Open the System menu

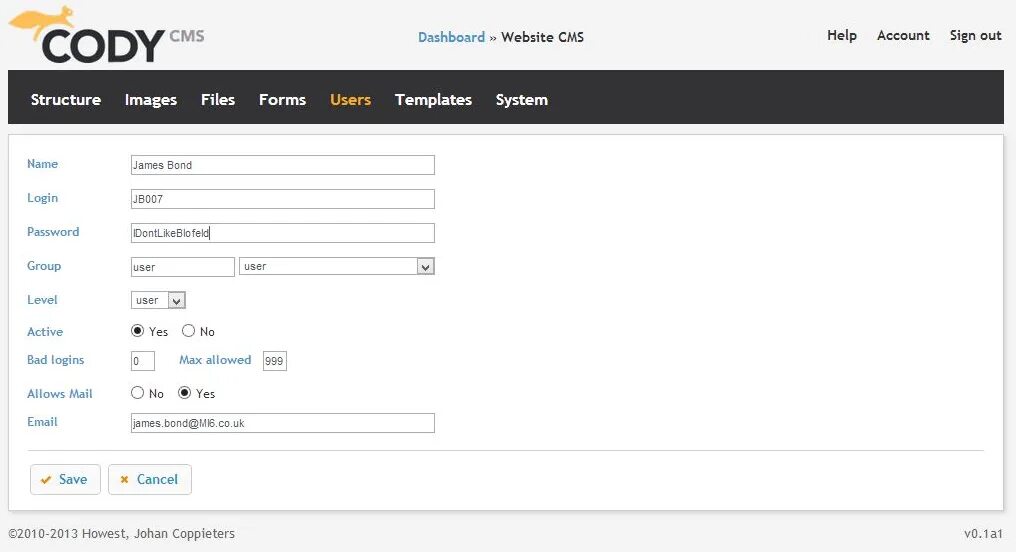522,99
